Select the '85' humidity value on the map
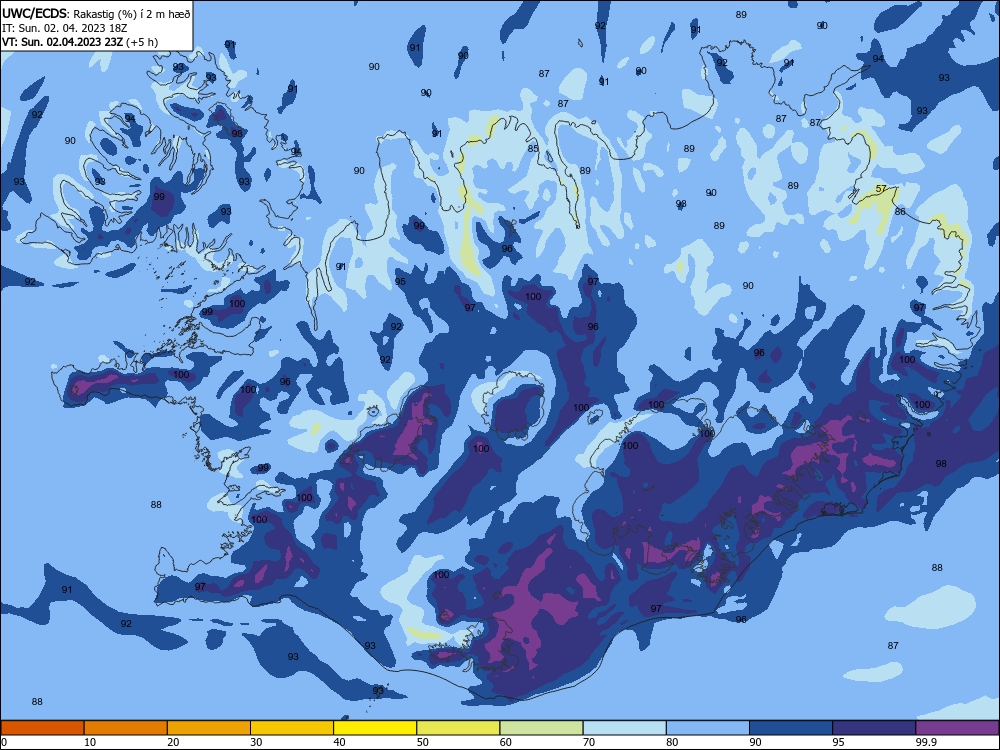The height and width of the screenshot is (750, 1000). 533,149
